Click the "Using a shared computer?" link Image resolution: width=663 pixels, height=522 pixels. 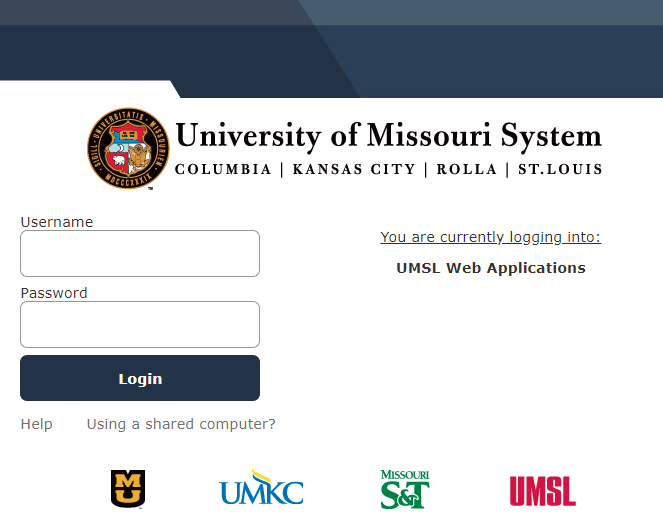(x=181, y=424)
